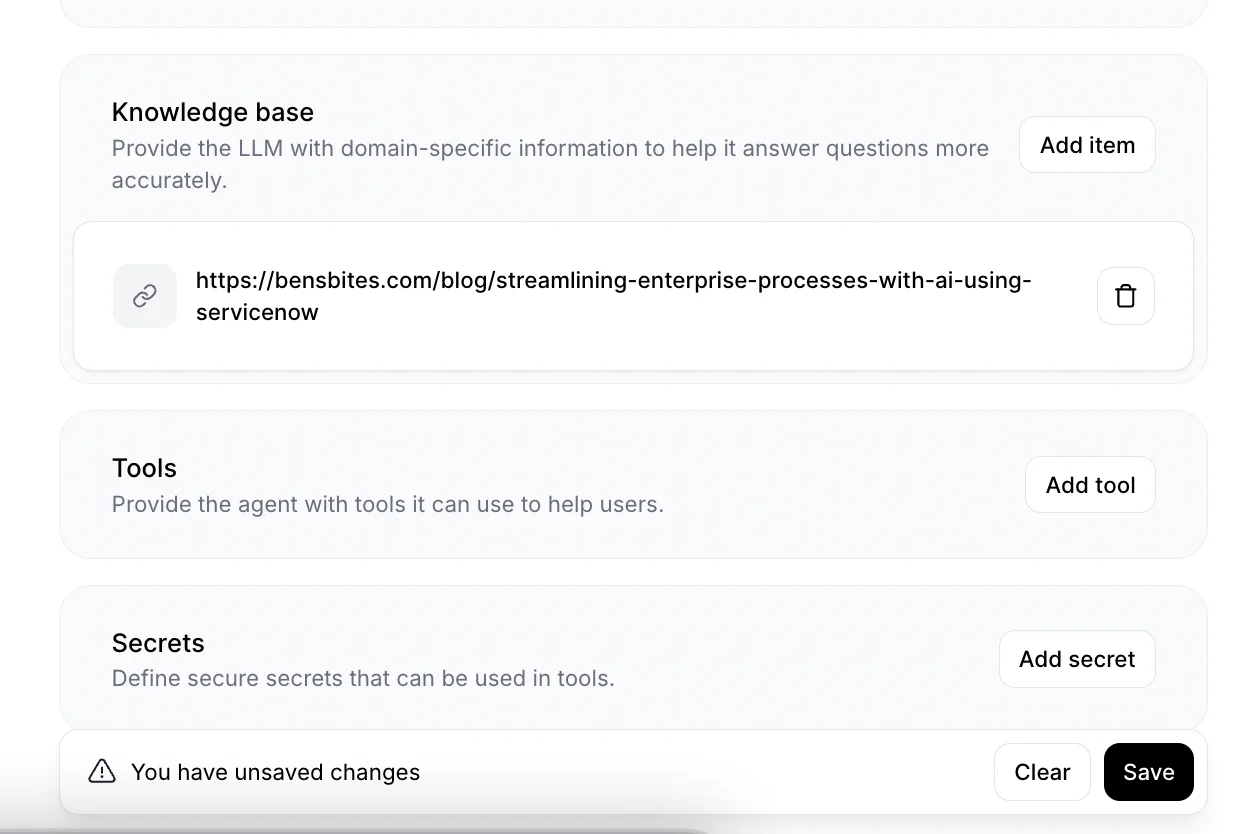Open the bensbites.com servicenow blog URL
The width and height of the screenshot is (1250, 834).
pos(613,296)
